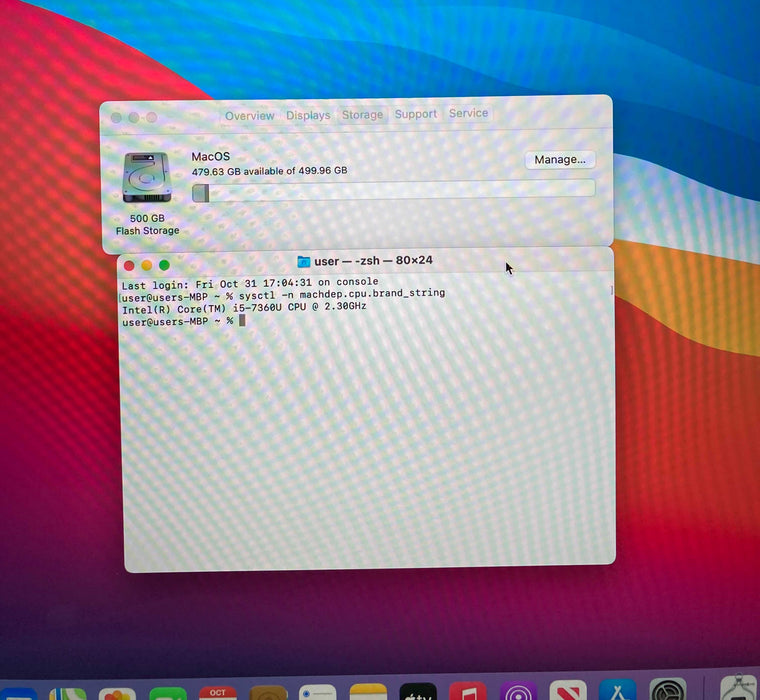
Task: Click the folder icon in the Terminal title bar
Action: point(304,262)
